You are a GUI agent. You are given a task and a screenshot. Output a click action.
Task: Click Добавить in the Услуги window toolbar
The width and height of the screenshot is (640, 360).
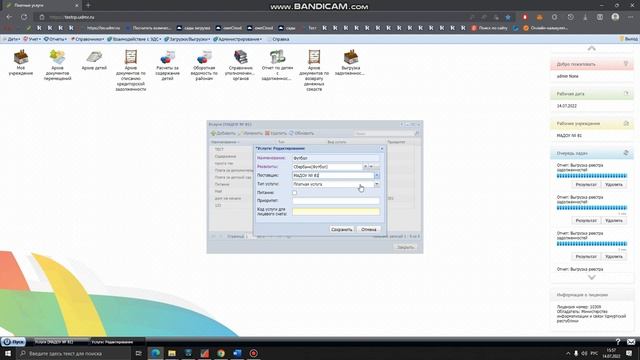(x=223, y=133)
